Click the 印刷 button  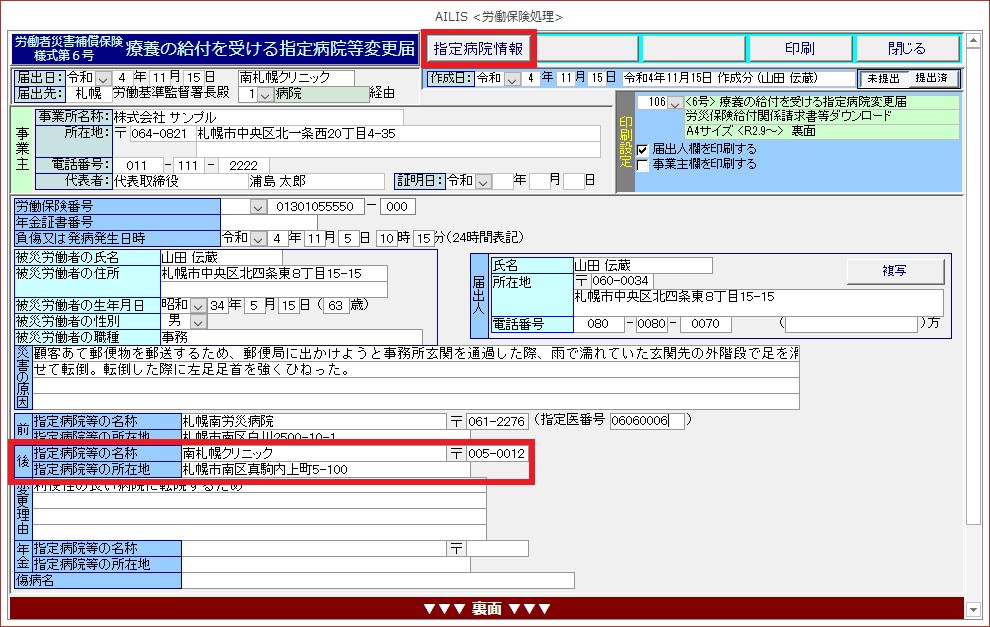tap(799, 48)
